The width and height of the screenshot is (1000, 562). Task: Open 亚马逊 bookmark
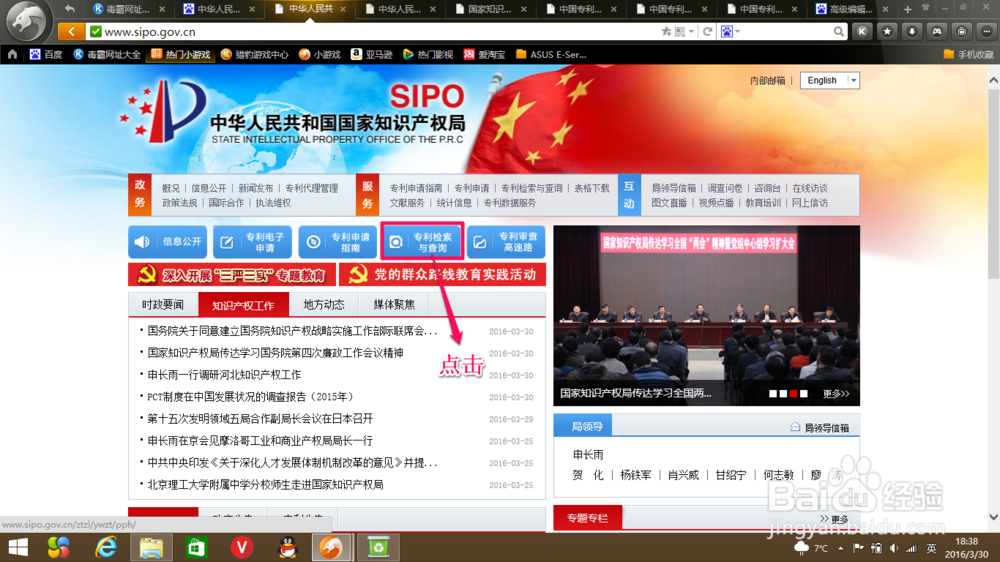(372, 54)
